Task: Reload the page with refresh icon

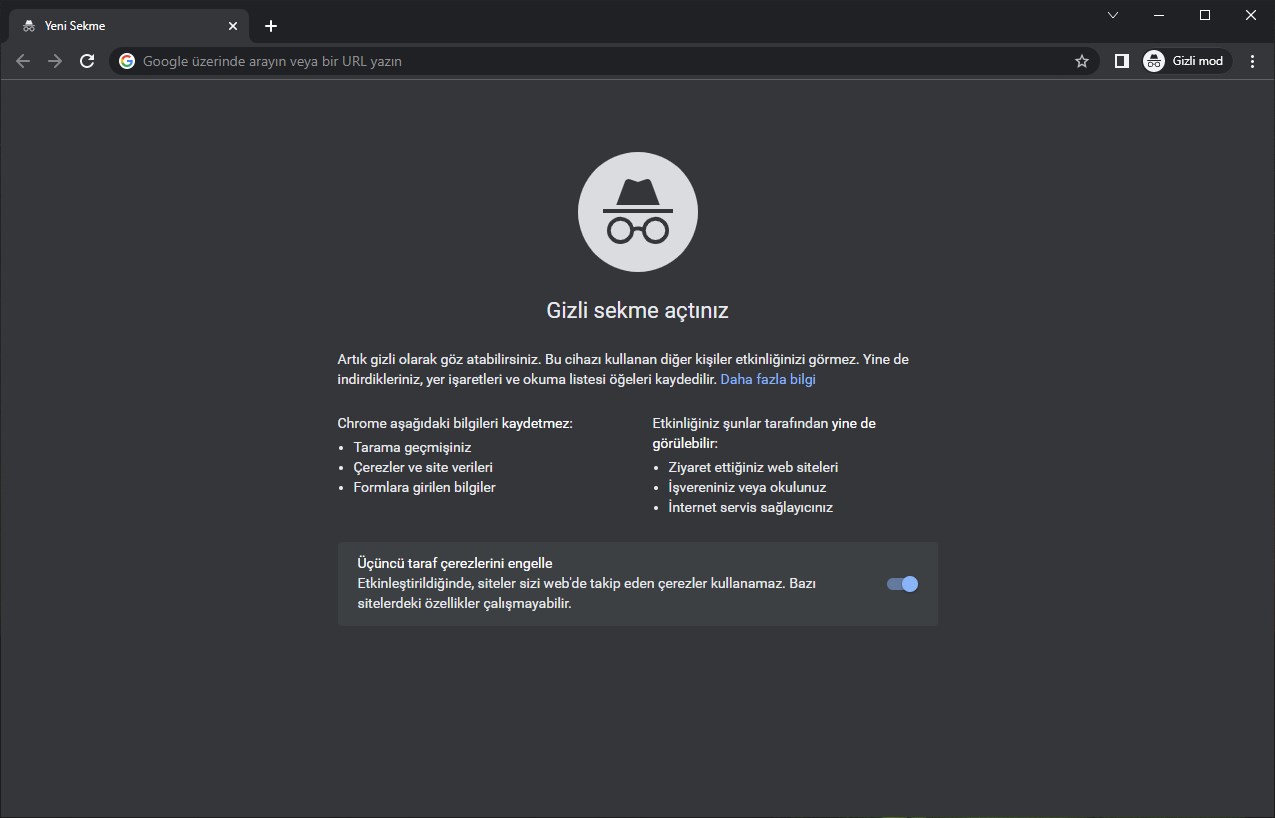Action: (x=87, y=61)
